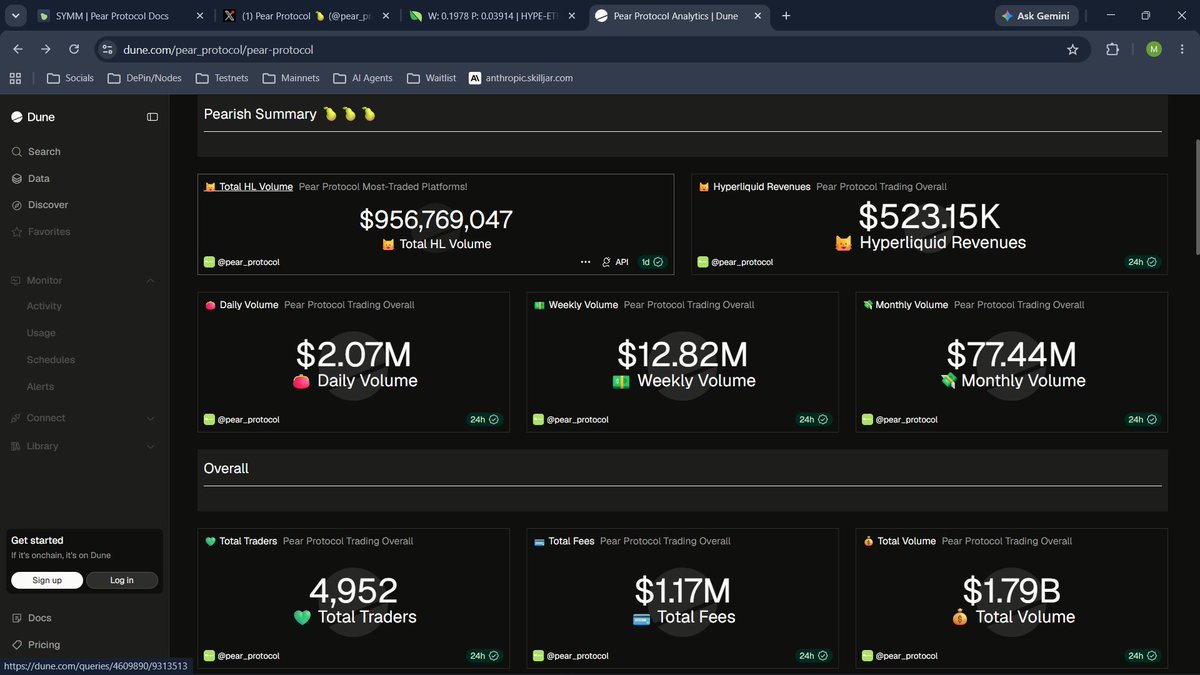The width and height of the screenshot is (1200, 675).
Task: Click the 24h status badge on Daily Volume
Action: pyautogui.click(x=484, y=419)
